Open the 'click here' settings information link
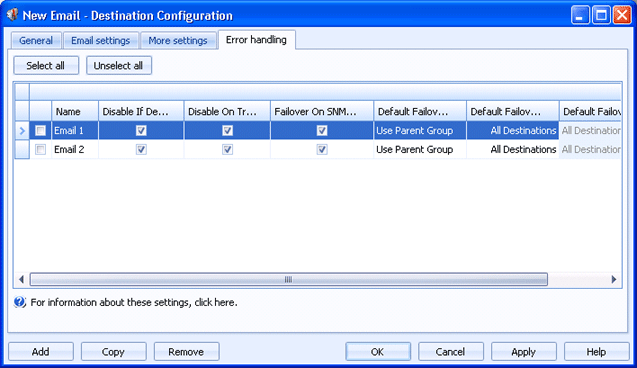637x368 pixels. click(x=215, y=303)
